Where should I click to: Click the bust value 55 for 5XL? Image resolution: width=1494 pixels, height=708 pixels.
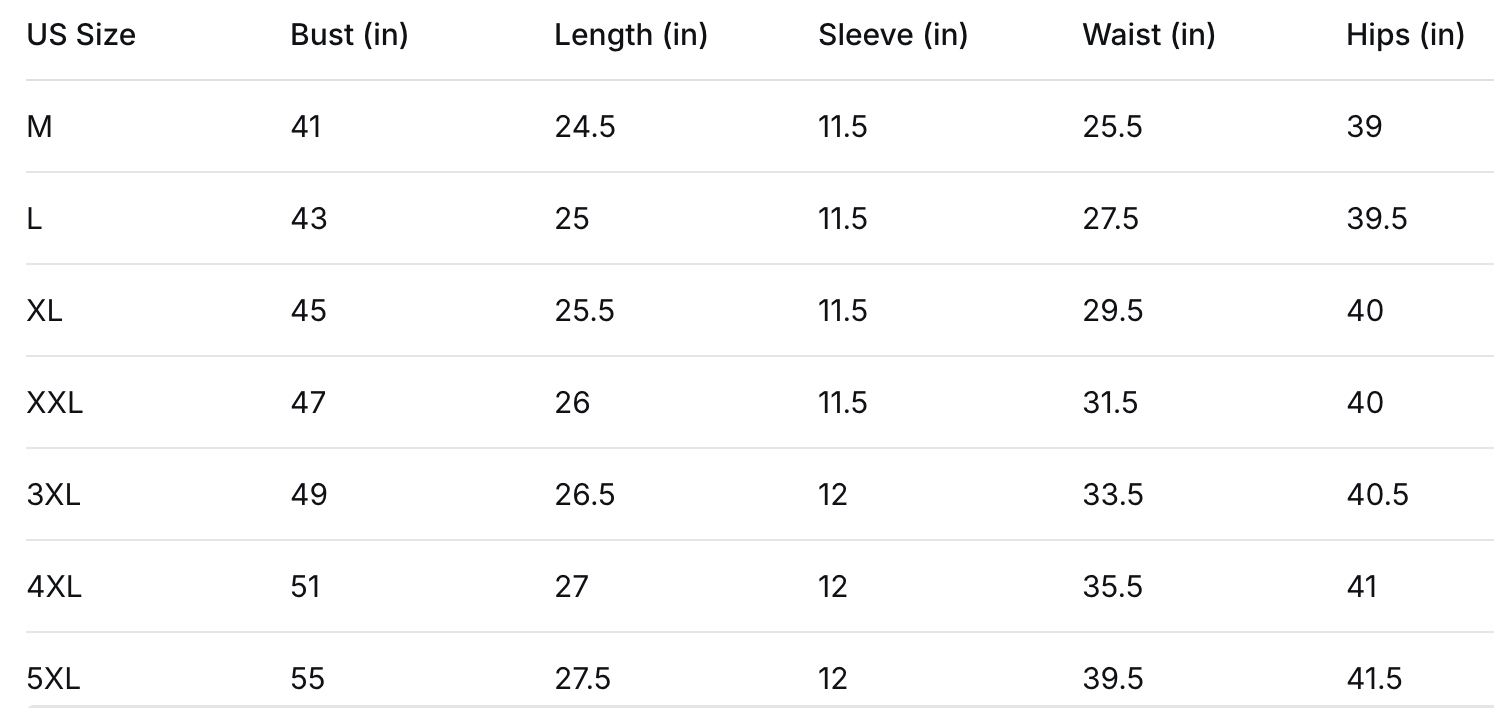(307, 679)
